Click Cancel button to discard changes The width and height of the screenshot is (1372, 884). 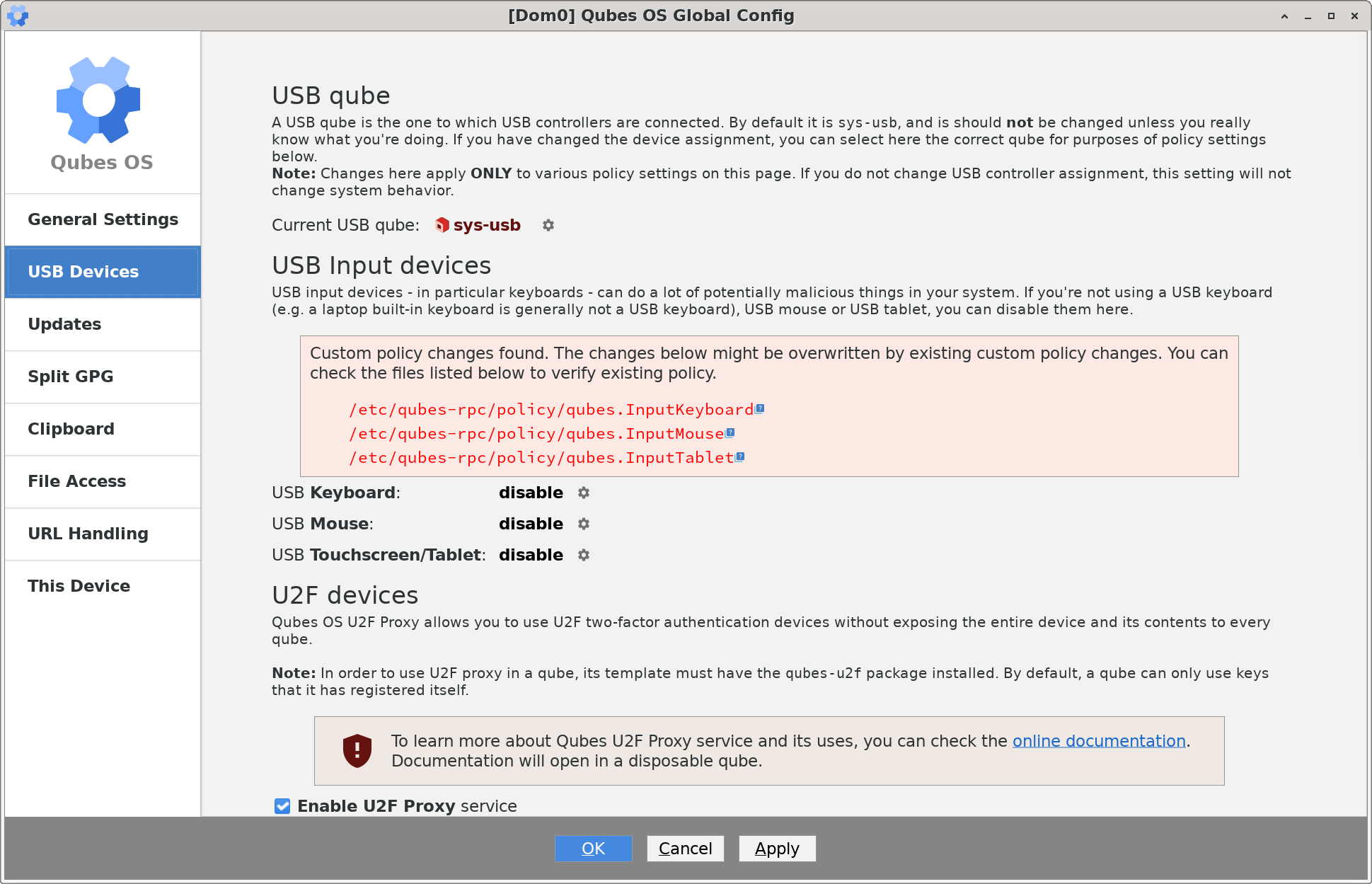point(687,848)
